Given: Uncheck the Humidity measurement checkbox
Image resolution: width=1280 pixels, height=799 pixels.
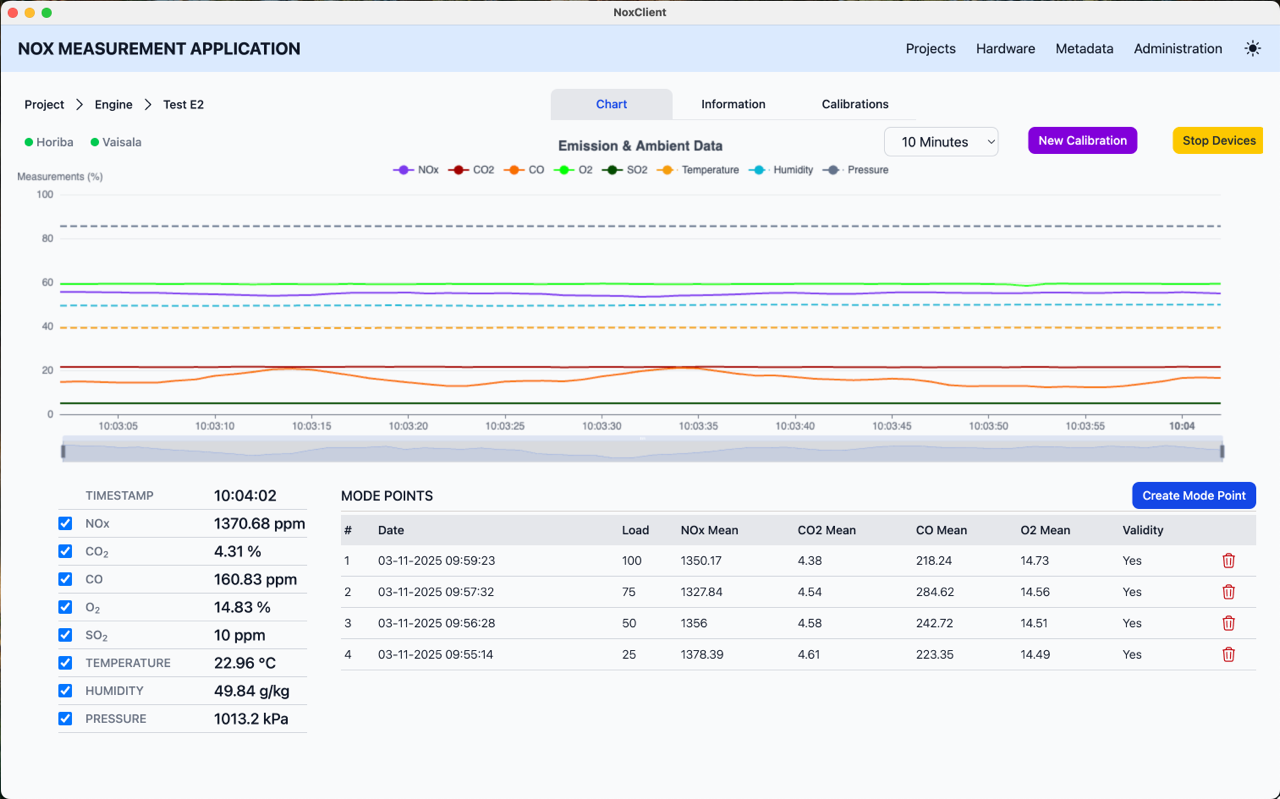Looking at the screenshot, I should tap(65, 691).
